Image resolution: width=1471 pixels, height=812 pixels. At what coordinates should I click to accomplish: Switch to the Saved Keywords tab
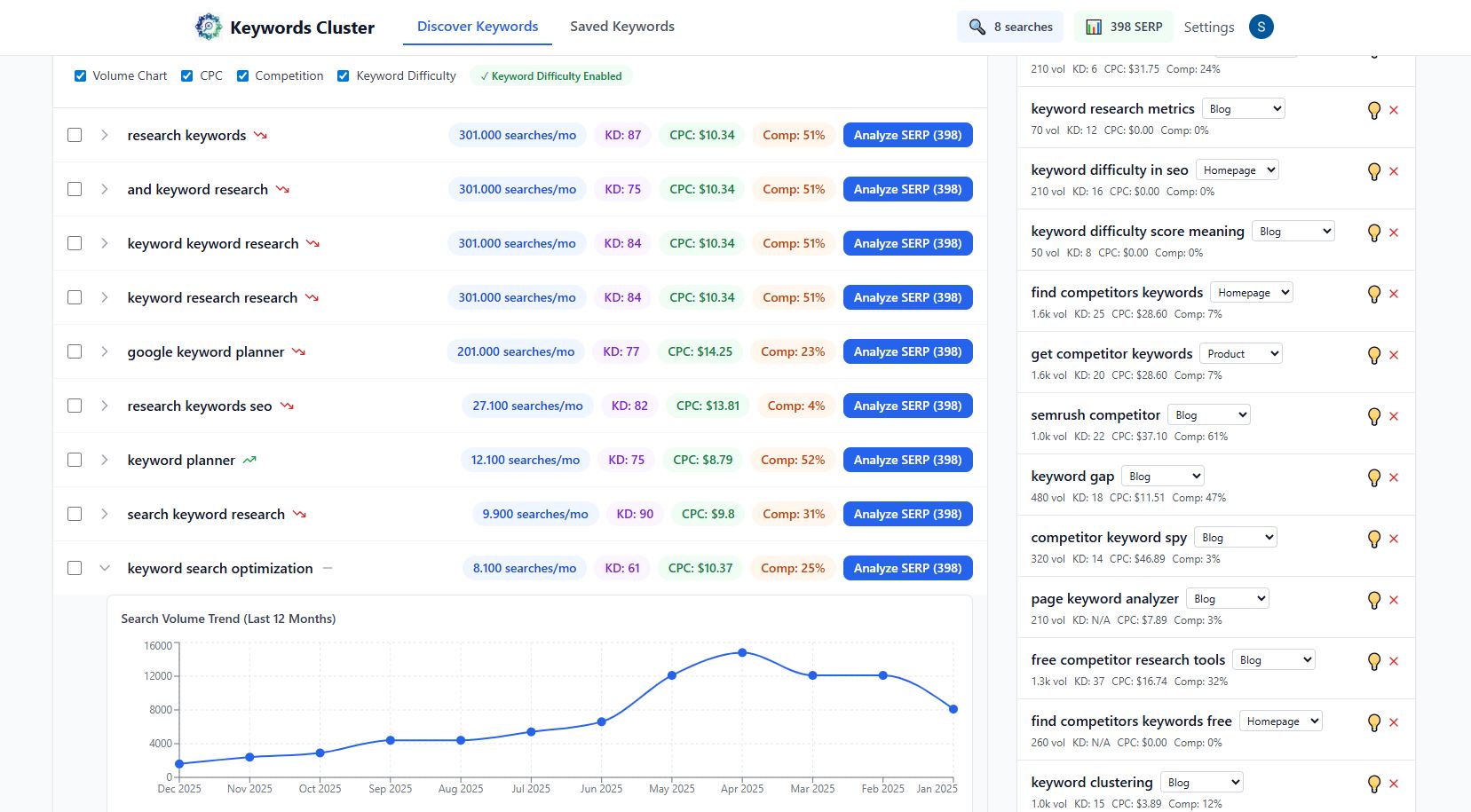click(621, 27)
